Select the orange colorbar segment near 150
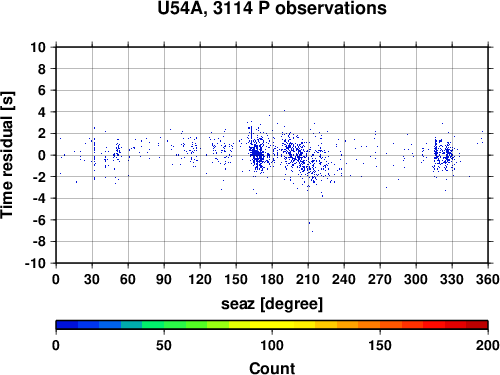The height and width of the screenshot is (375, 500). tap(369, 325)
